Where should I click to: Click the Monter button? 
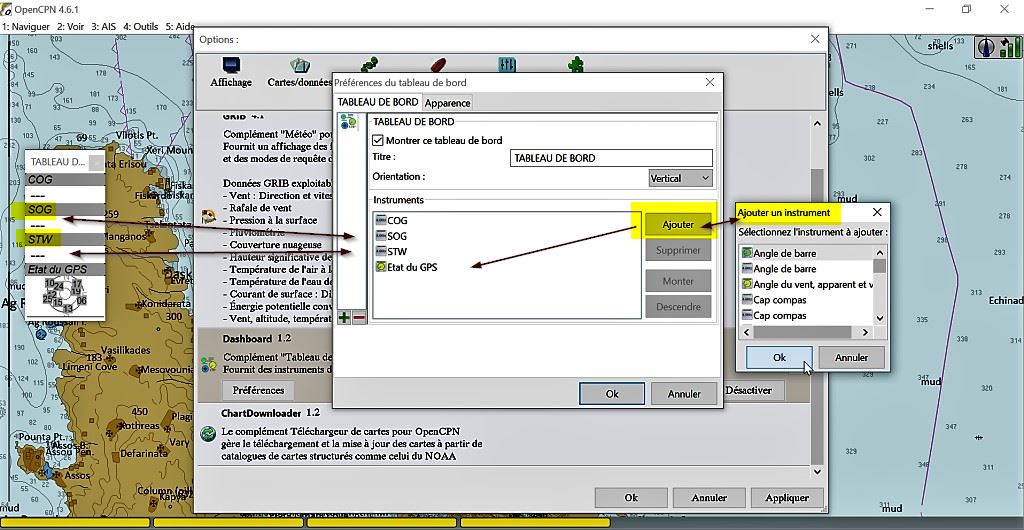click(x=678, y=281)
